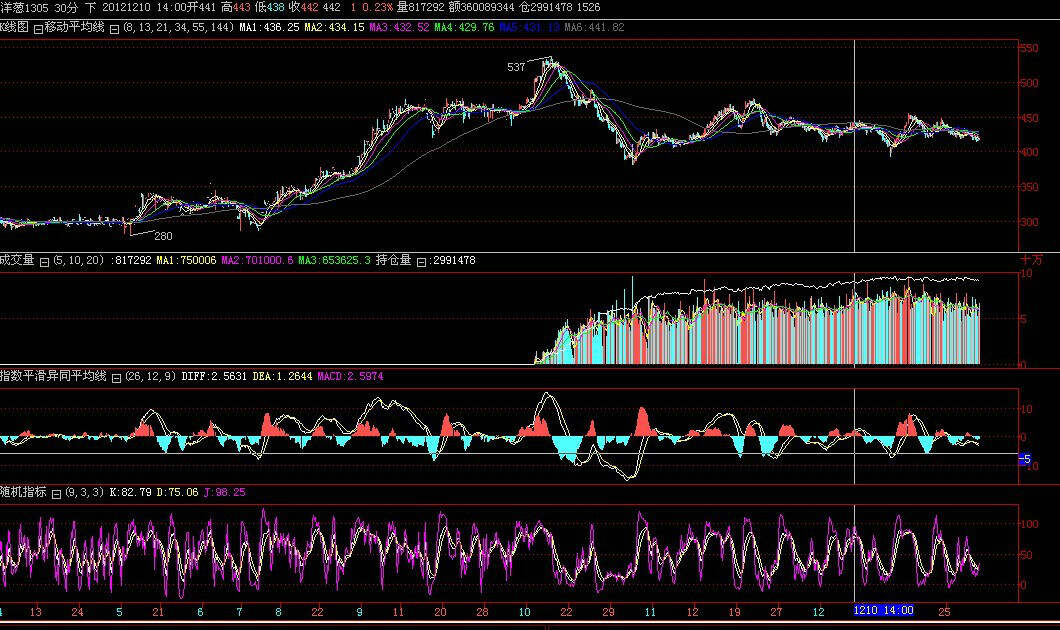
Task: Click the 550 price axis label
Action: [x=1029, y=49]
